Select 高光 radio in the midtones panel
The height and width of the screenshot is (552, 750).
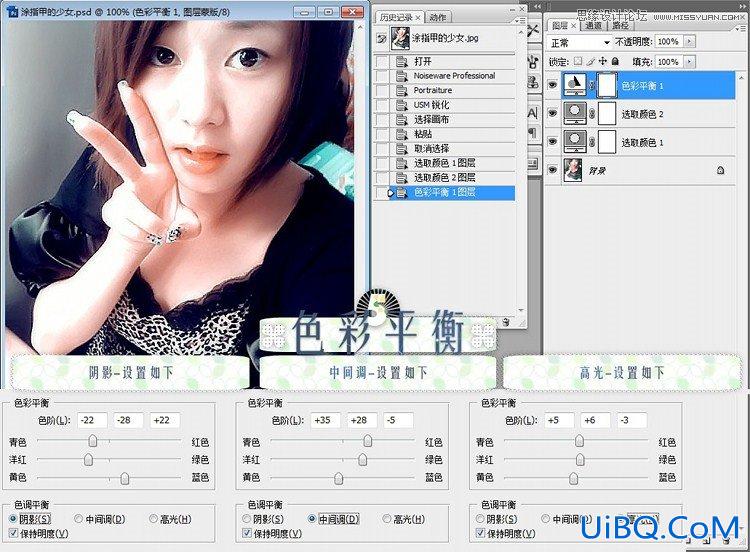(x=386, y=519)
